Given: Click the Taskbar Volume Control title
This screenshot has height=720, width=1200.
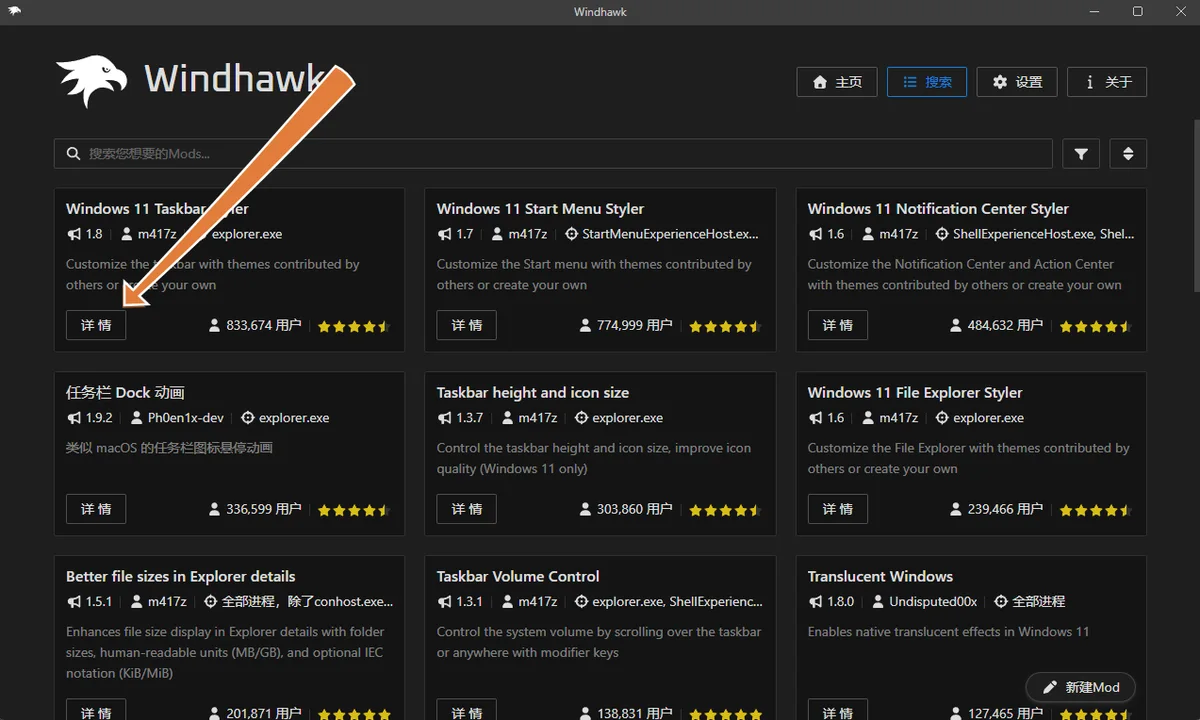Looking at the screenshot, I should tap(518, 576).
